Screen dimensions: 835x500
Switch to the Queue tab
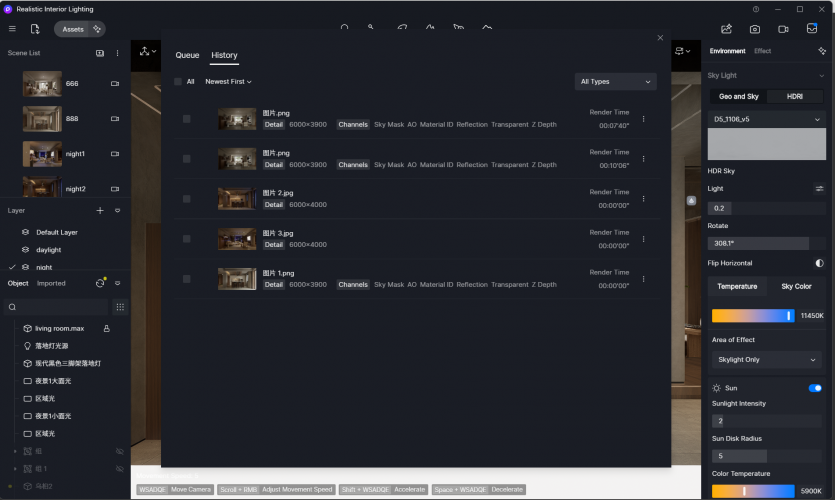(x=187, y=55)
